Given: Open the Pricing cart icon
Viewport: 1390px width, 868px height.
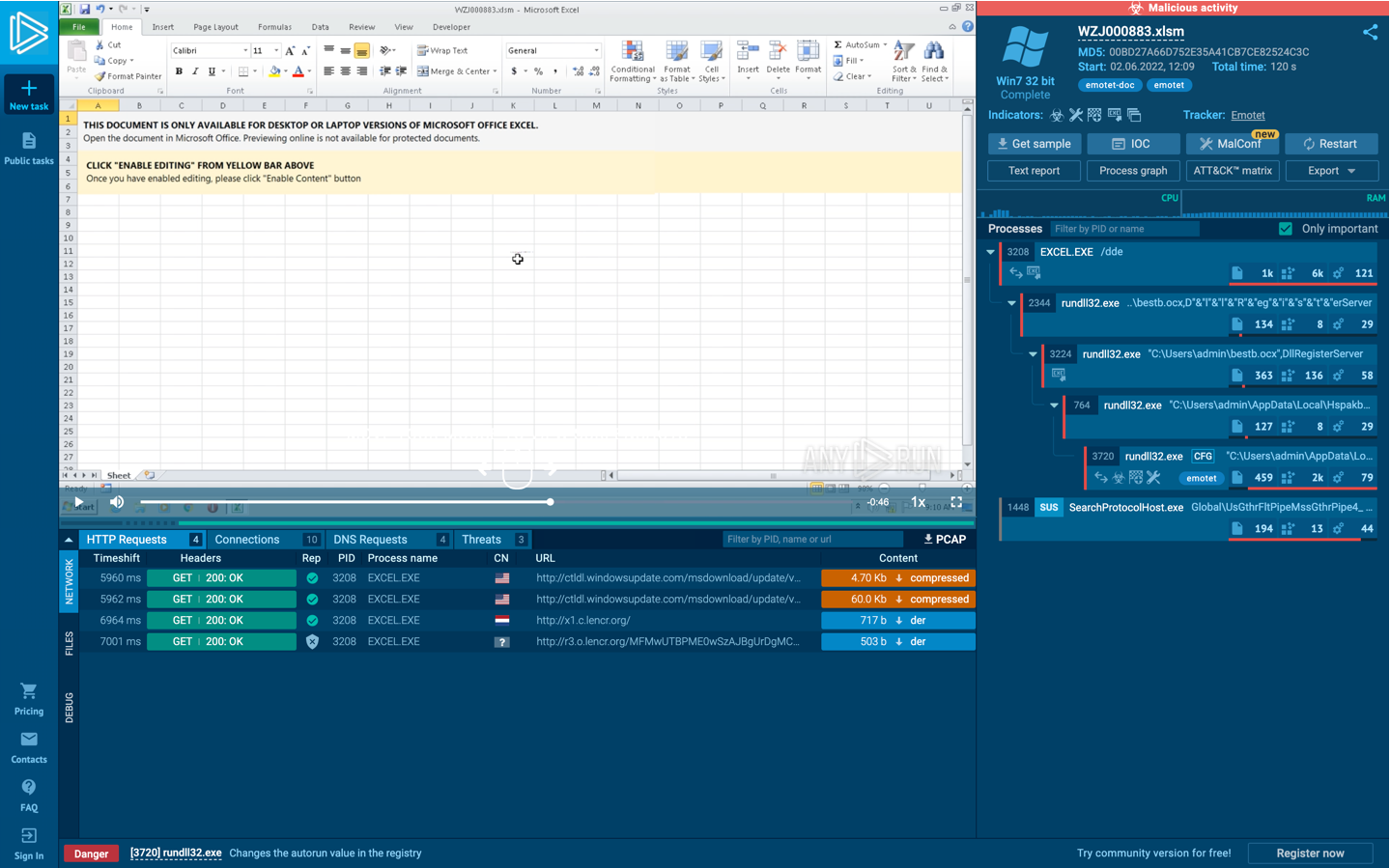Looking at the screenshot, I should [29, 690].
